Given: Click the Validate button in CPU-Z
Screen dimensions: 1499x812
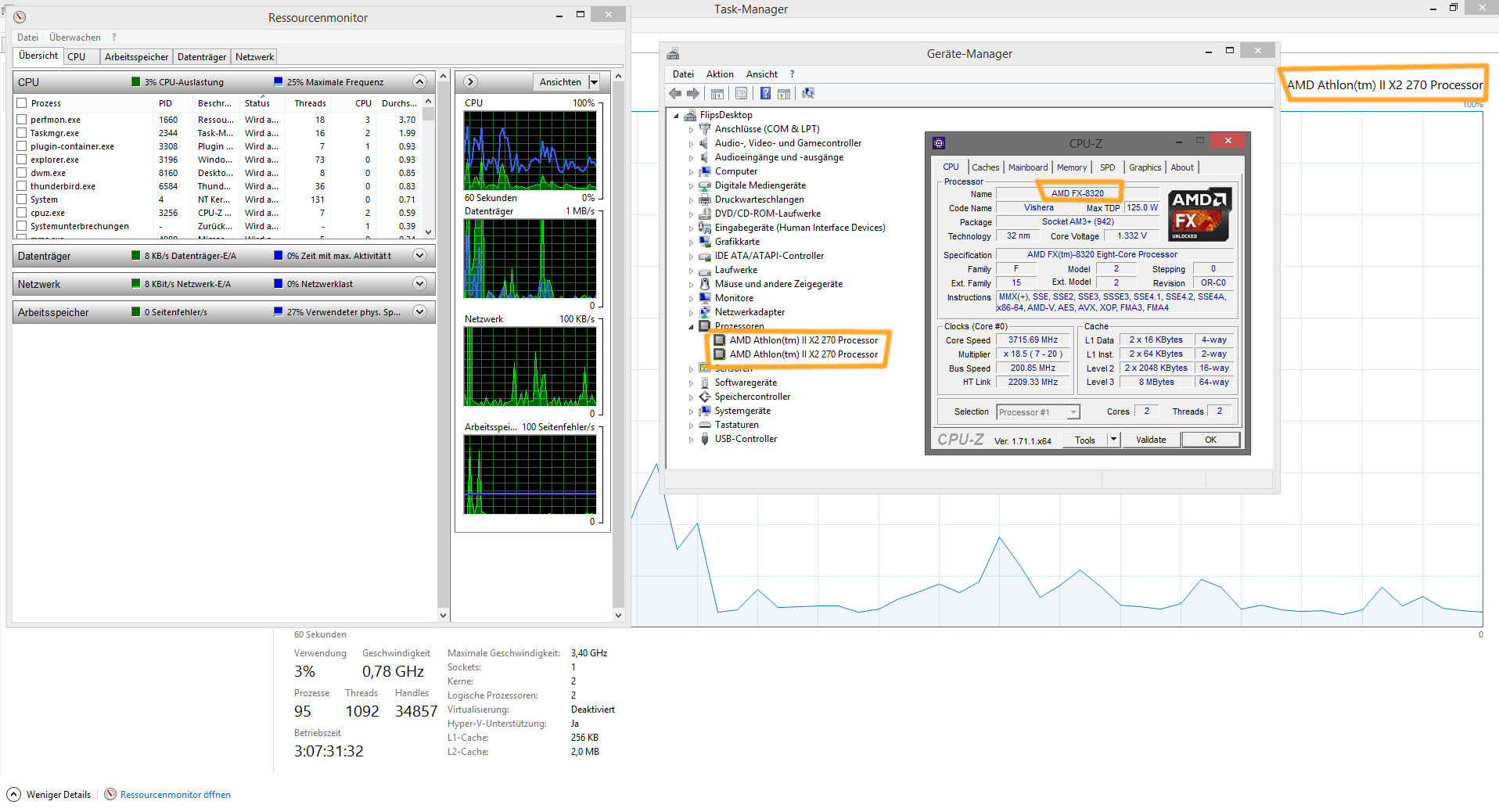Looking at the screenshot, I should 1151,440.
